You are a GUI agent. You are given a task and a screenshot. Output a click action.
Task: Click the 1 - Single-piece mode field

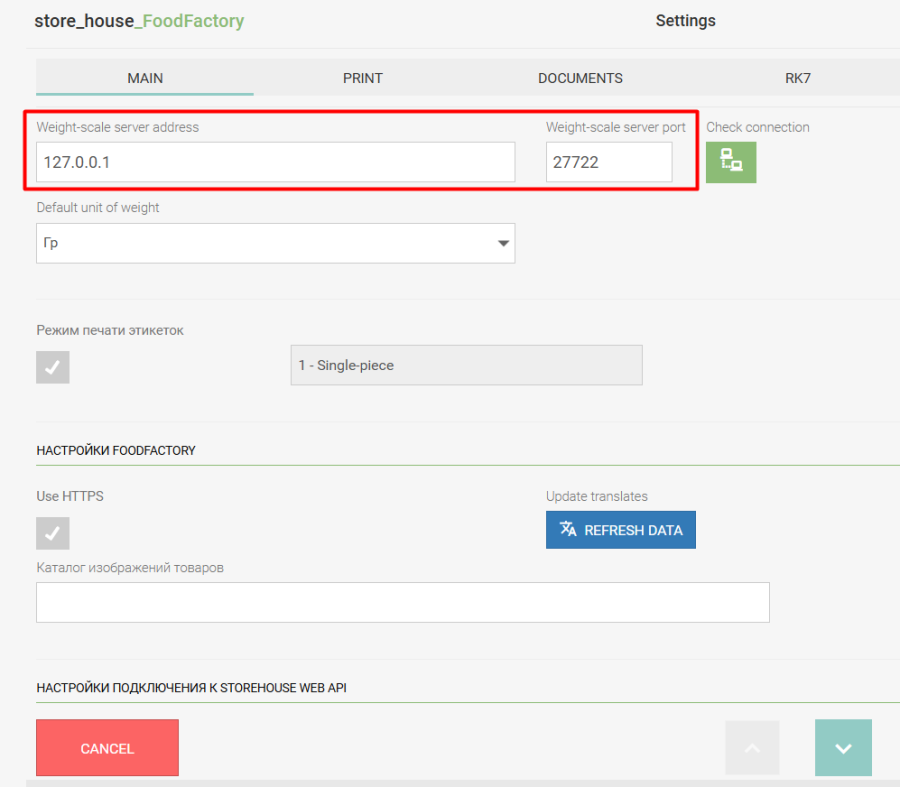[466, 366]
